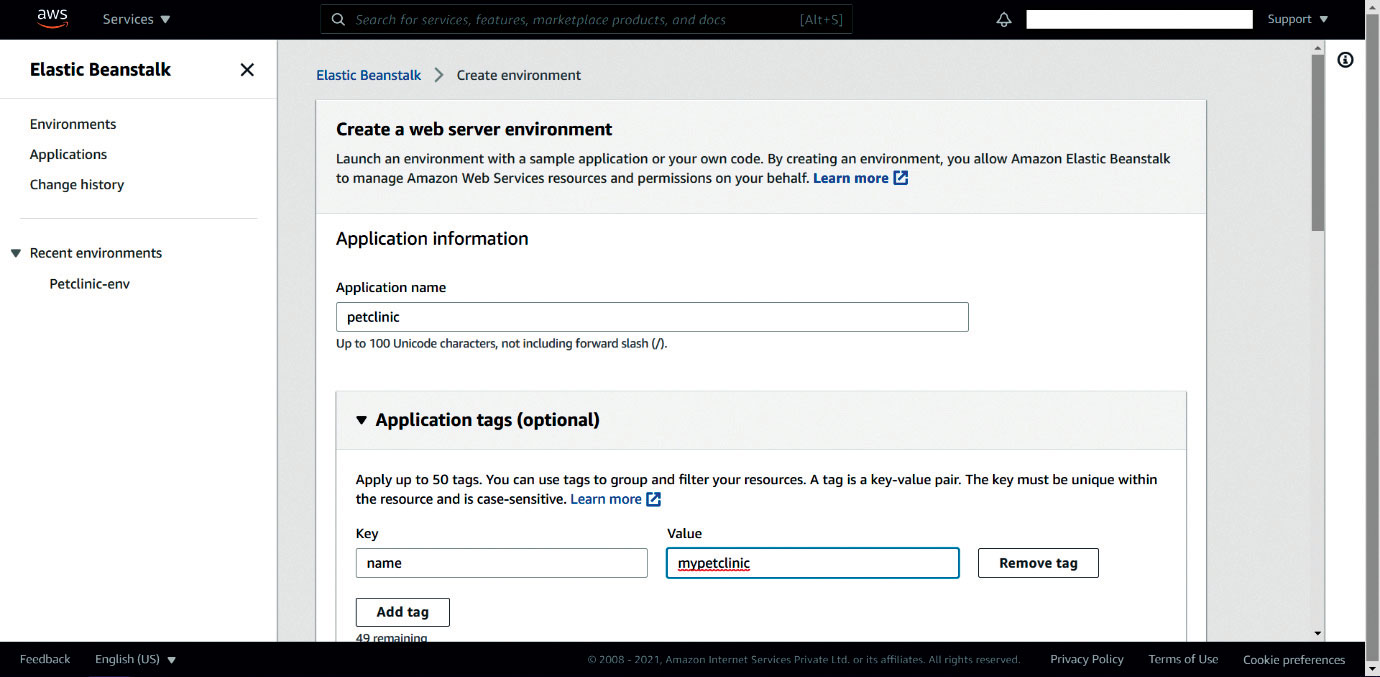Image resolution: width=1380 pixels, height=677 pixels.
Task: Open external link icon beside tags Learn more
Action: pyautogui.click(x=654, y=499)
